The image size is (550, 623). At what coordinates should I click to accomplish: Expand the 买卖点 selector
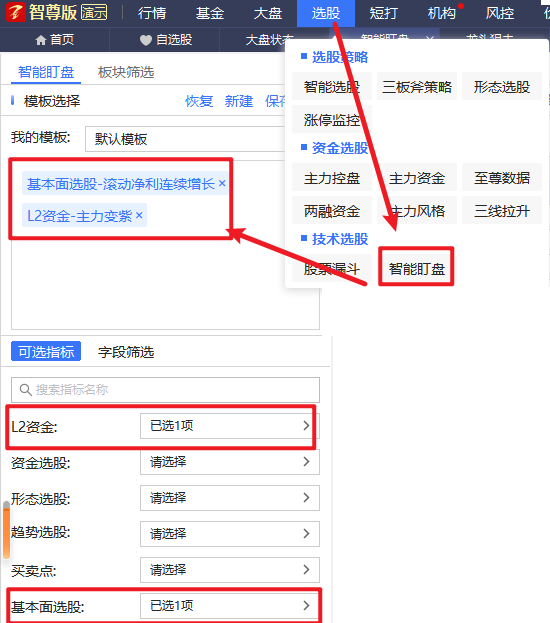230,570
